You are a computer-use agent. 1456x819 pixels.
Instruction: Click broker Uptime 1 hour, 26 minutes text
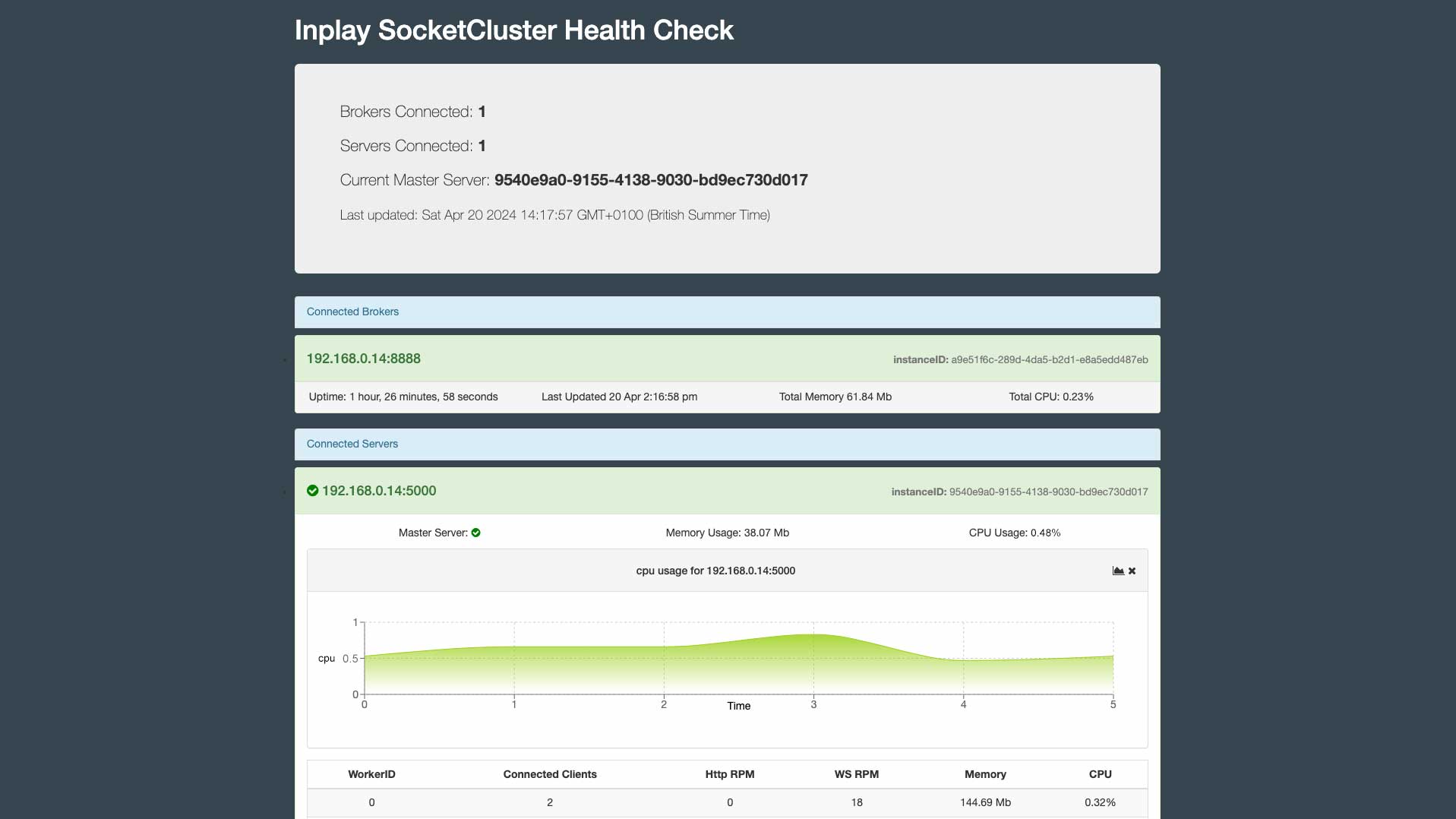[403, 397]
